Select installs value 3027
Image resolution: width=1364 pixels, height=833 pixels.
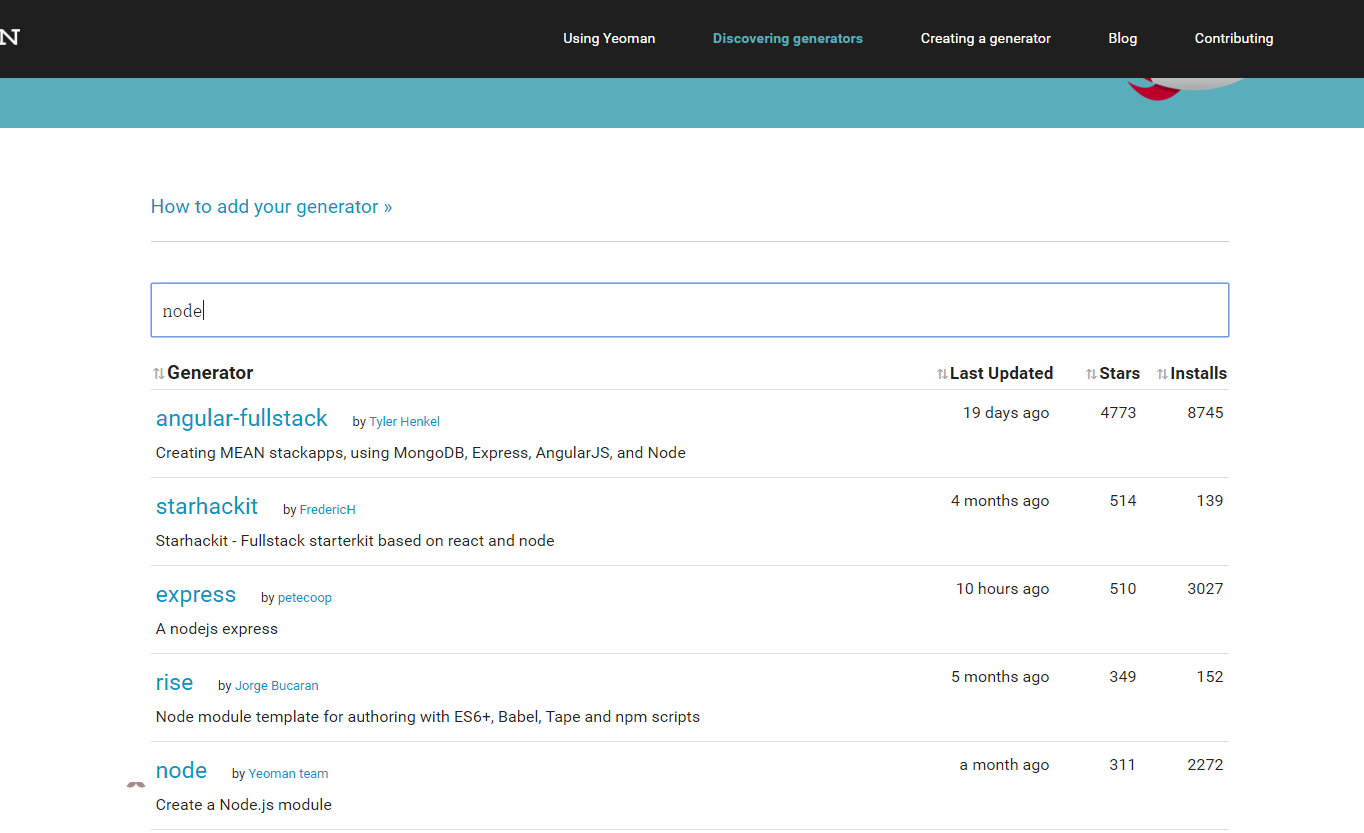(1205, 589)
